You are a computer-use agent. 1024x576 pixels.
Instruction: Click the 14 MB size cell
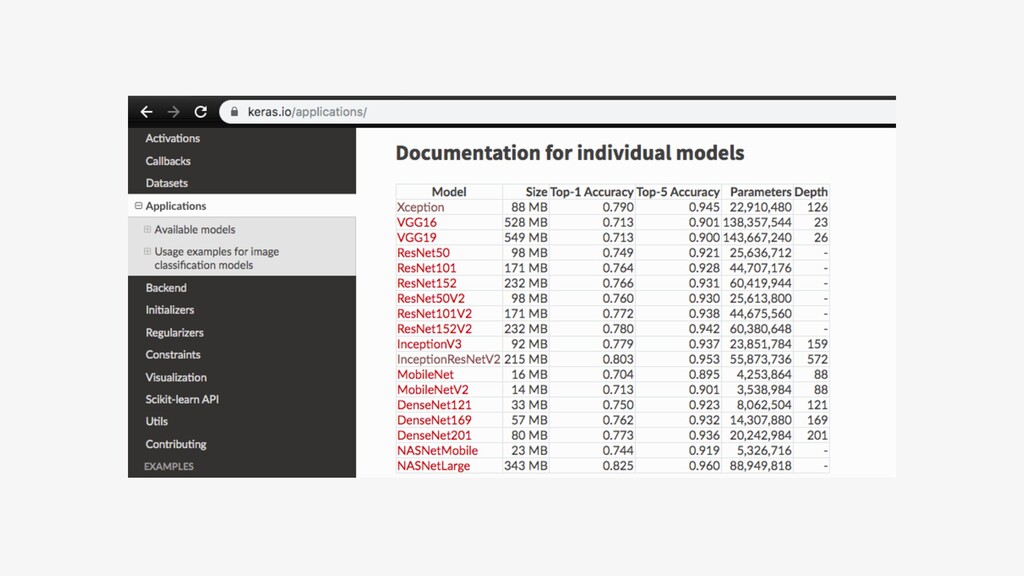530,390
